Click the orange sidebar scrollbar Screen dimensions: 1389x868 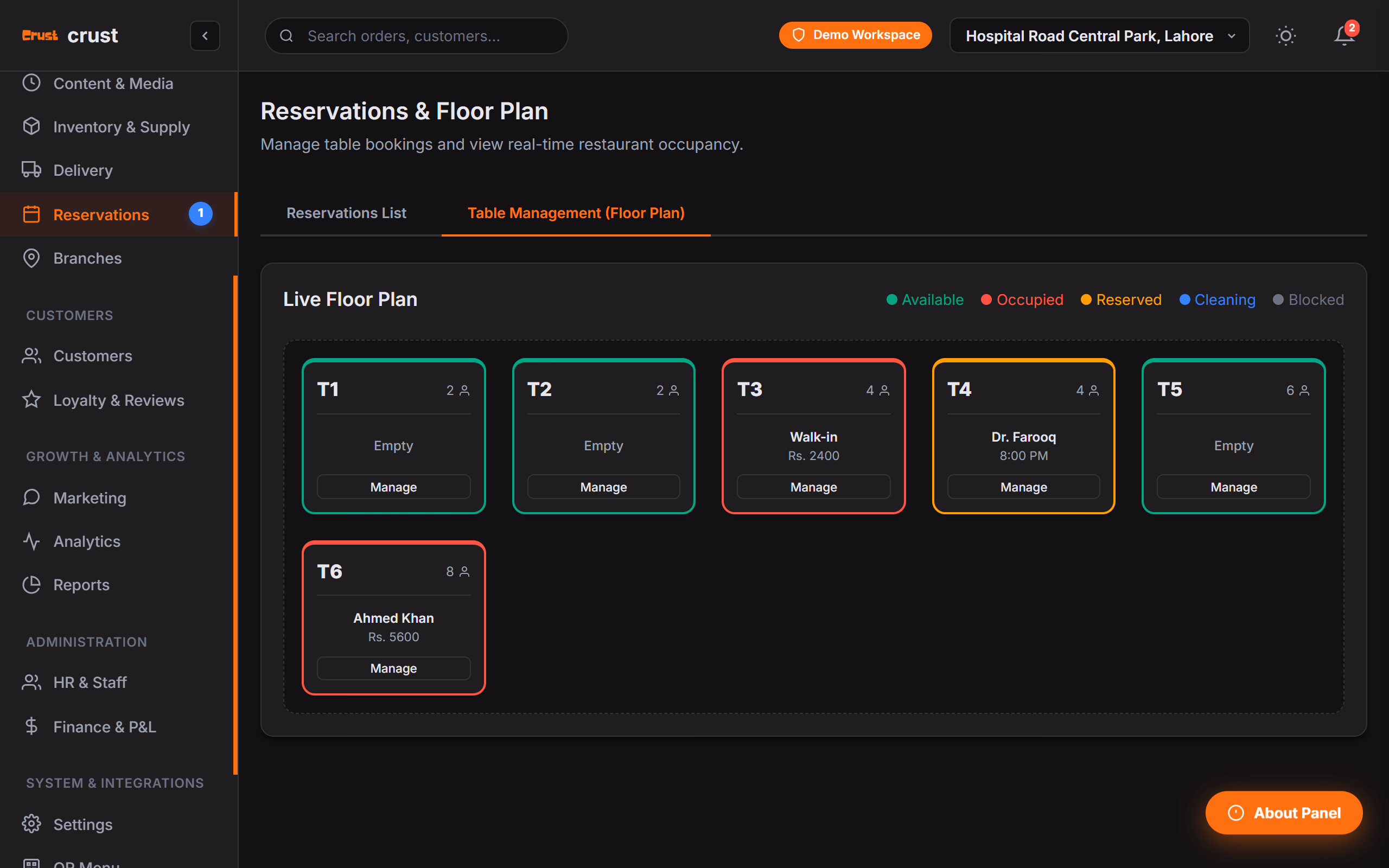click(x=235, y=525)
